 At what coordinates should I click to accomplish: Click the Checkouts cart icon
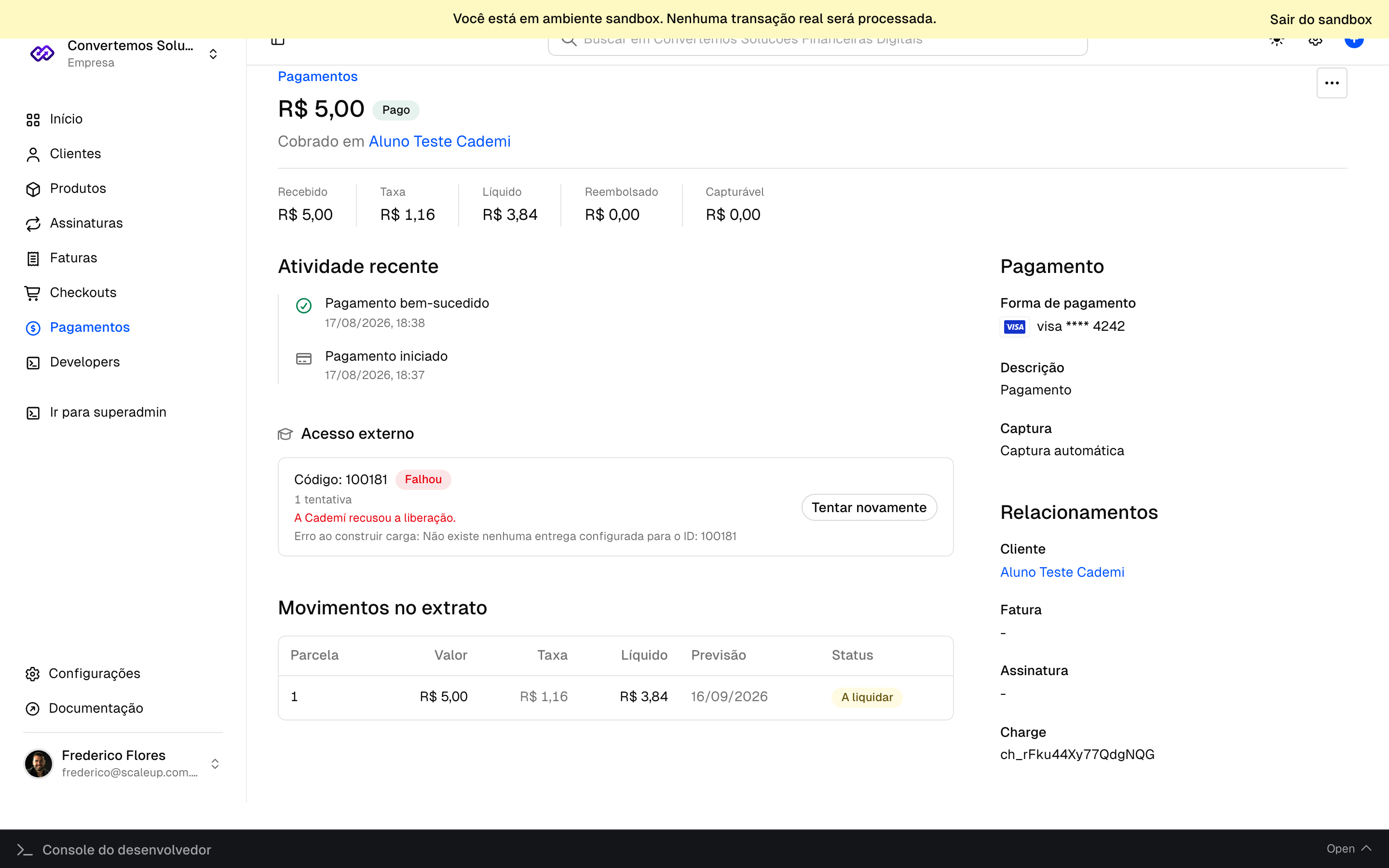click(33, 293)
